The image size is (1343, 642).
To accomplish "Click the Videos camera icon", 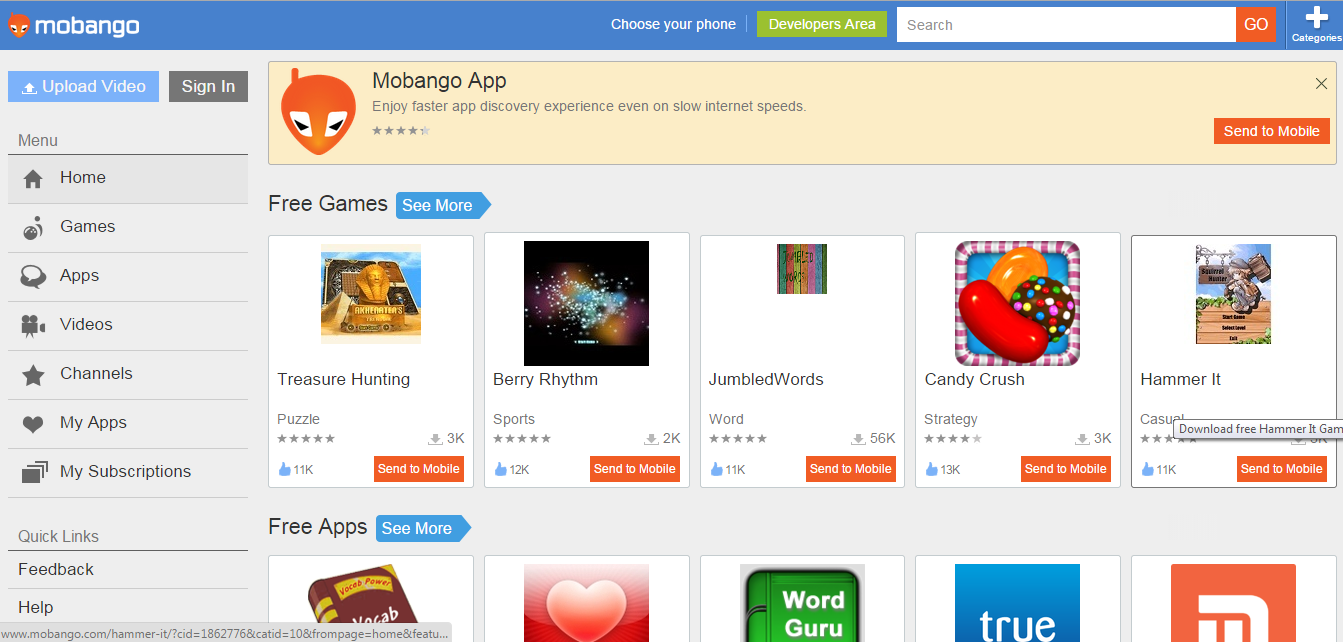I will pos(33,326).
